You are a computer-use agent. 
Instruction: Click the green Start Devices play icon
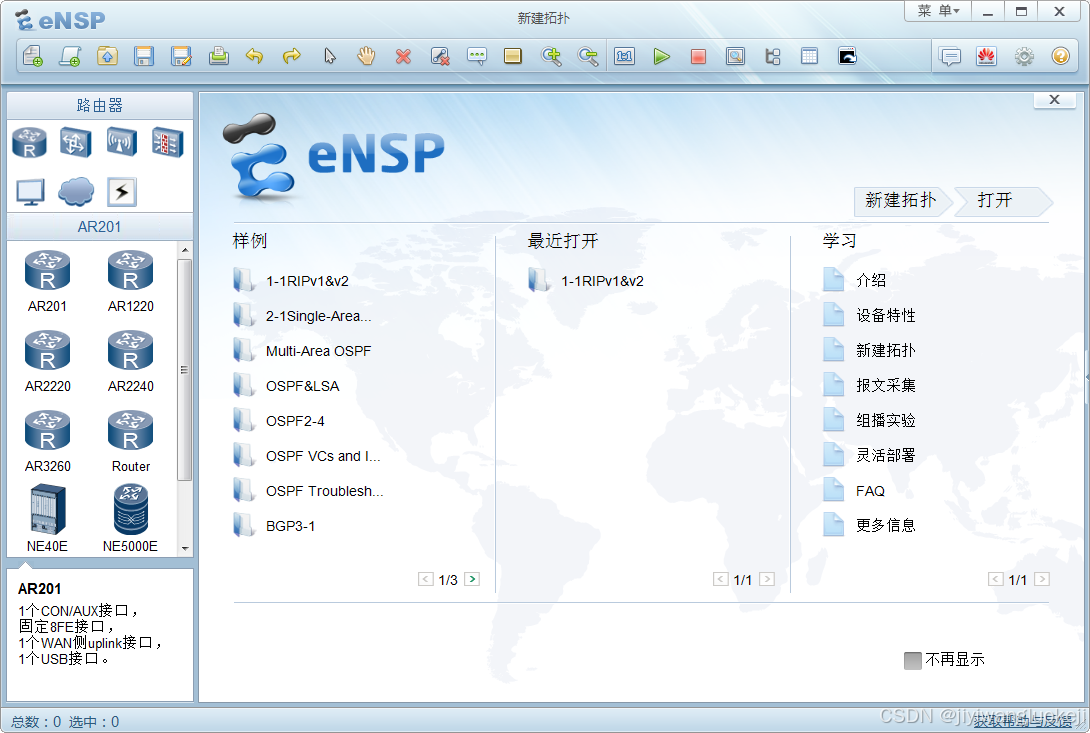pyautogui.click(x=662, y=56)
